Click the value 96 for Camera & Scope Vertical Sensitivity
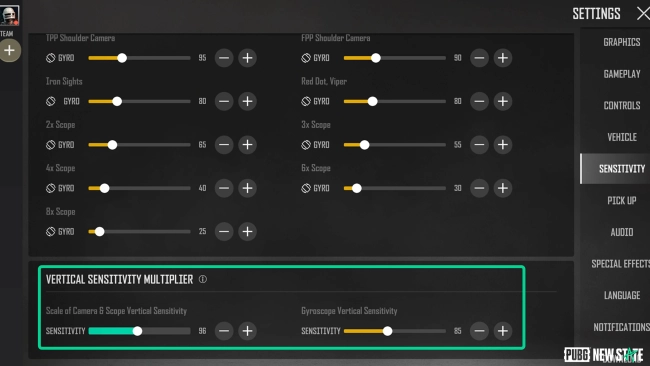Screen dimensions: 650x366 (x=202, y=331)
